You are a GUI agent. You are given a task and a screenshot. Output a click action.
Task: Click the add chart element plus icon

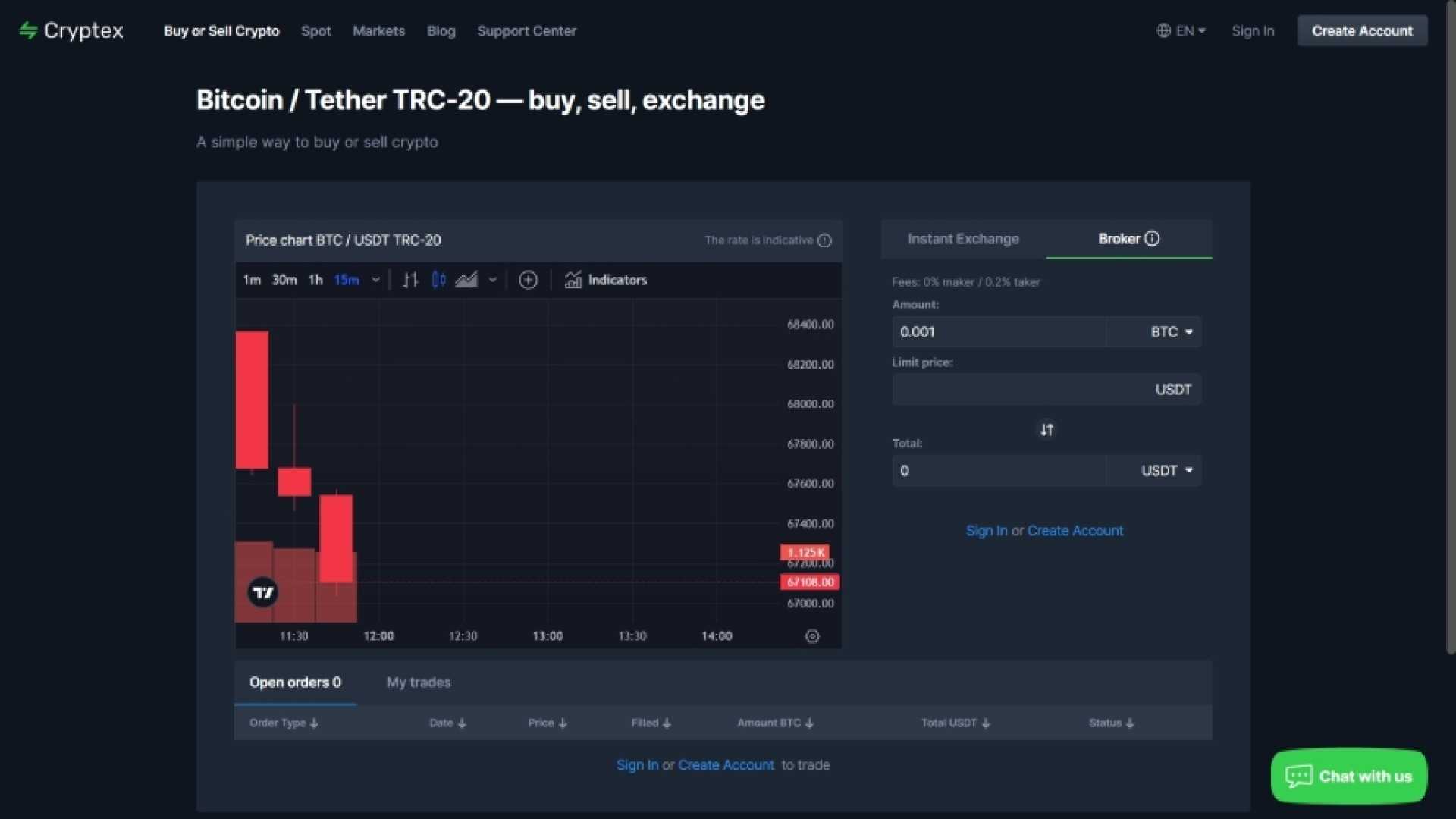[x=527, y=280]
